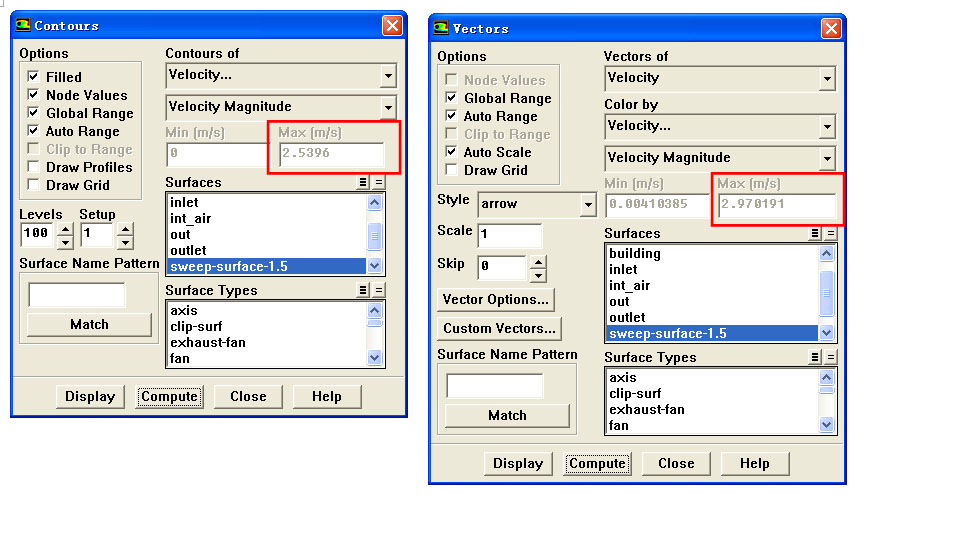The width and height of the screenshot is (960, 540).
Task: Expand the arrow Style dropdown
Action: click(587, 204)
